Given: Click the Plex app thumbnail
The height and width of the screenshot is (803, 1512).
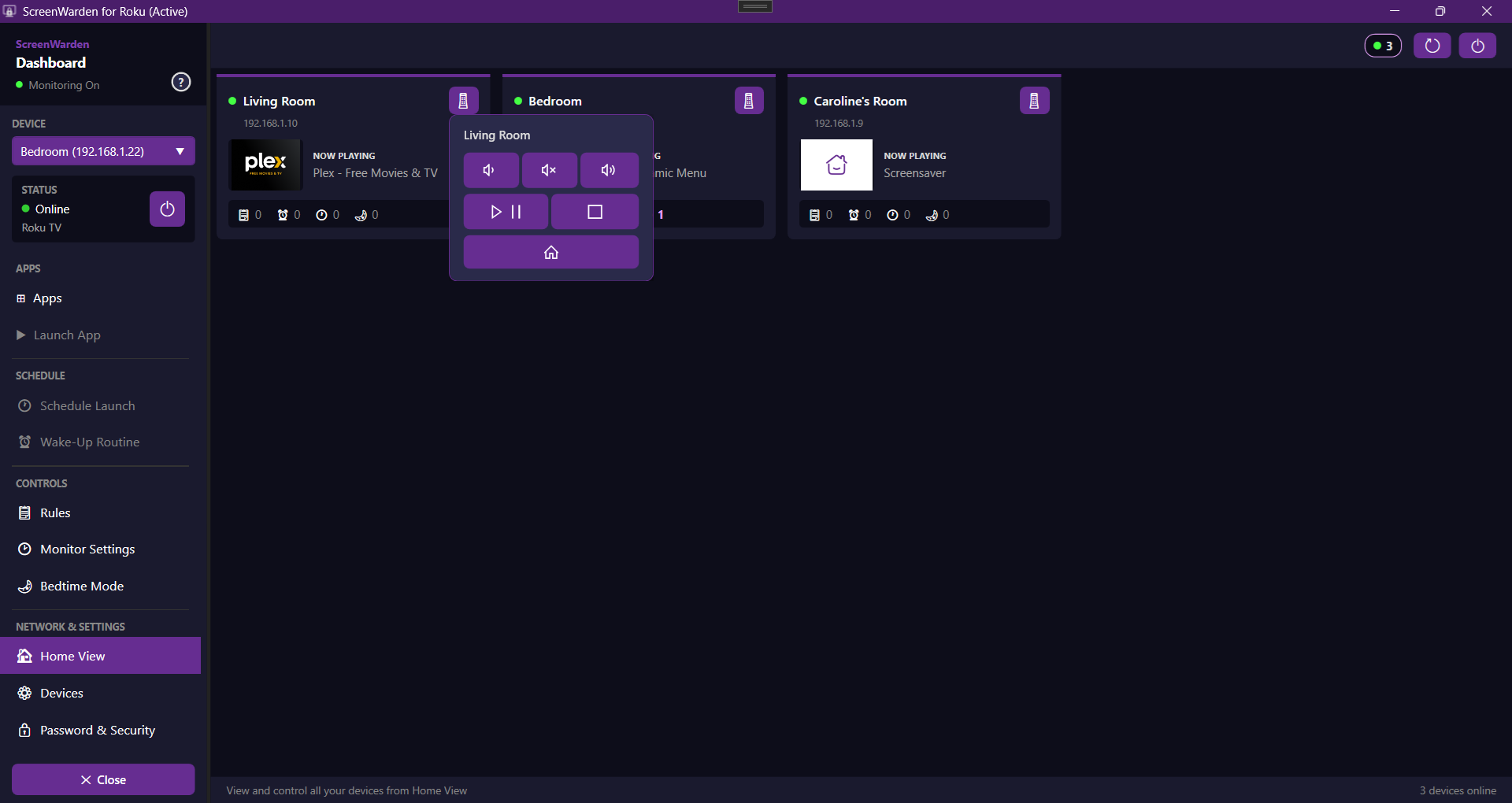Looking at the screenshot, I should coord(265,165).
